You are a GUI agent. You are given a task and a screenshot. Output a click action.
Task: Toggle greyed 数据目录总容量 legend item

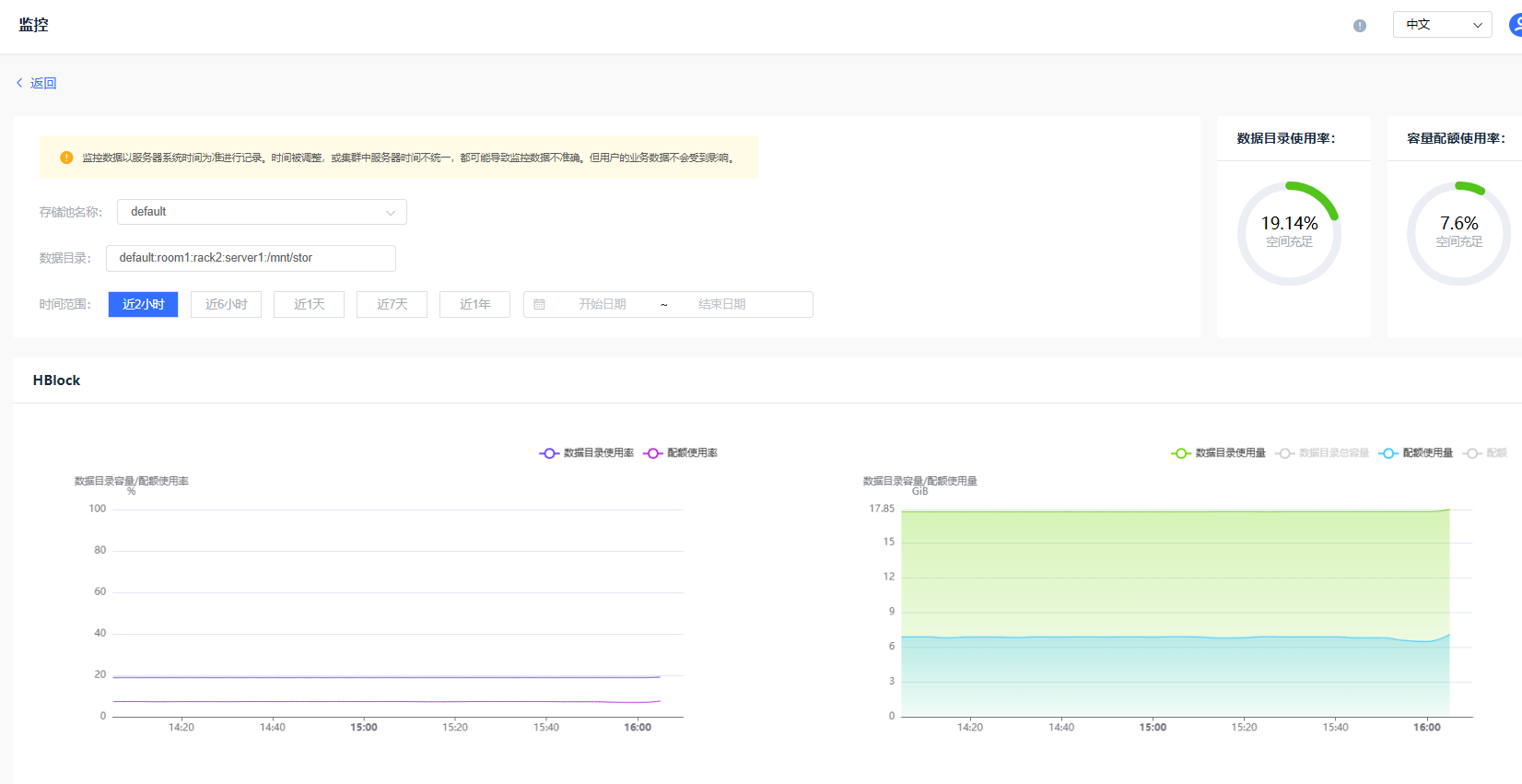coord(1322,453)
